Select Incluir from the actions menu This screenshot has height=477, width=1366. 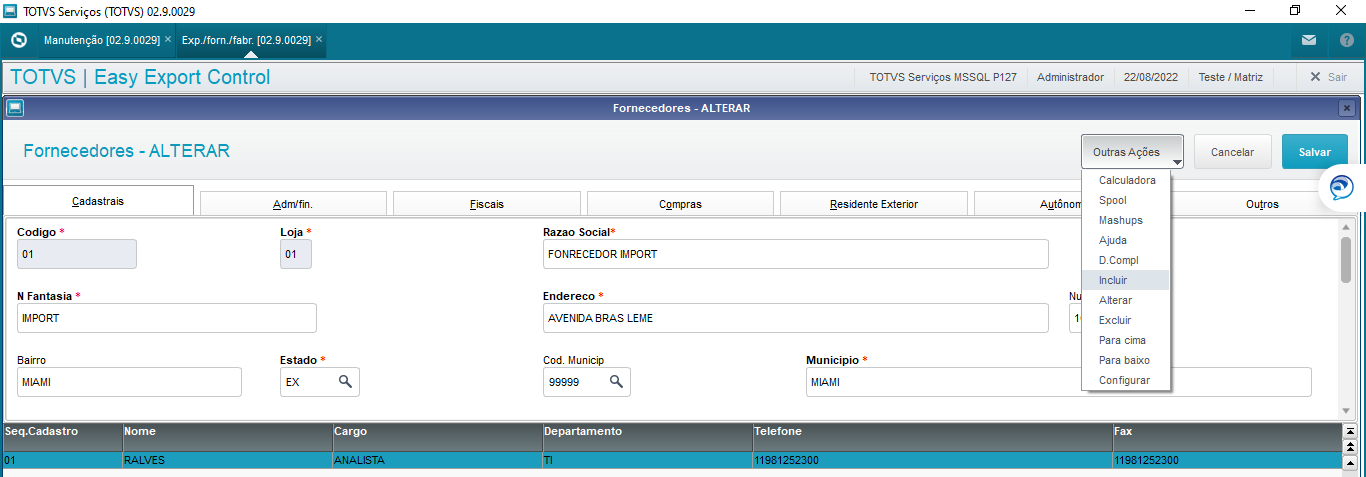coord(1112,280)
